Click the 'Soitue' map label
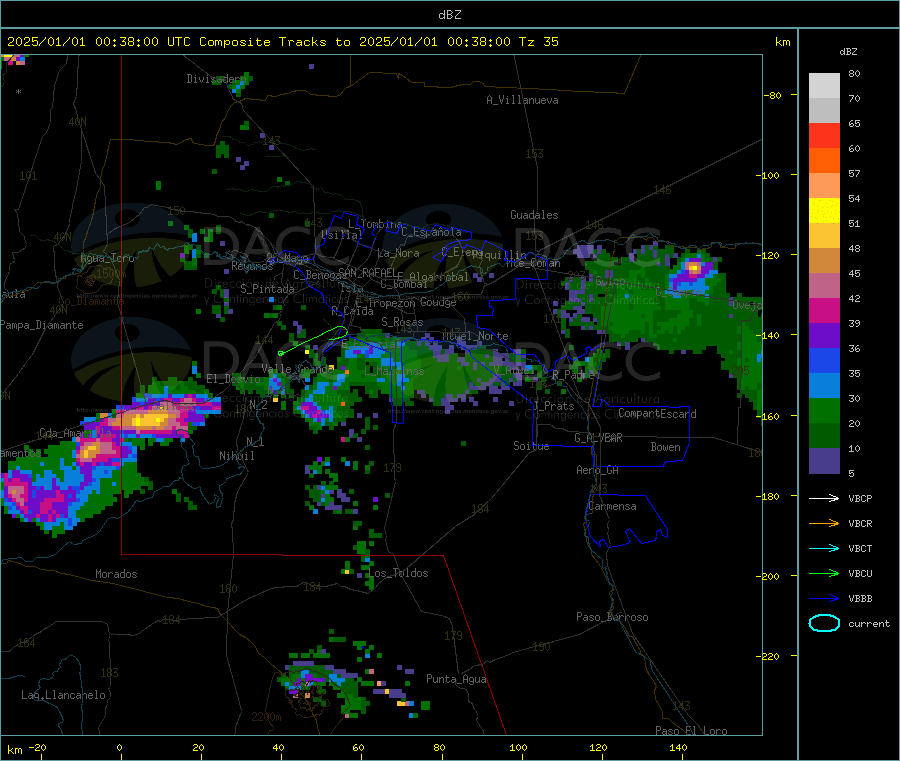Image resolution: width=900 pixels, height=761 pixels. point(531,445)
